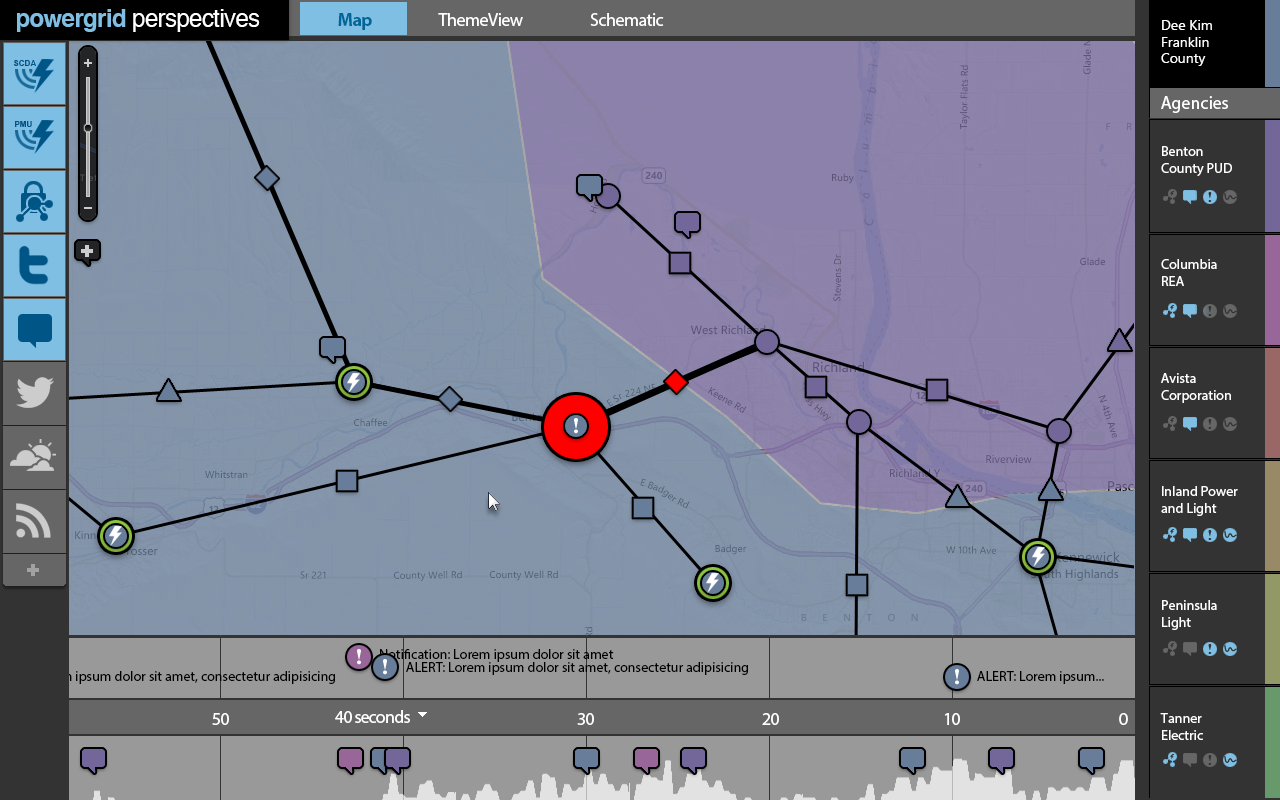Toggle Benton County PUD alerts icon

tap(1210, 197)
